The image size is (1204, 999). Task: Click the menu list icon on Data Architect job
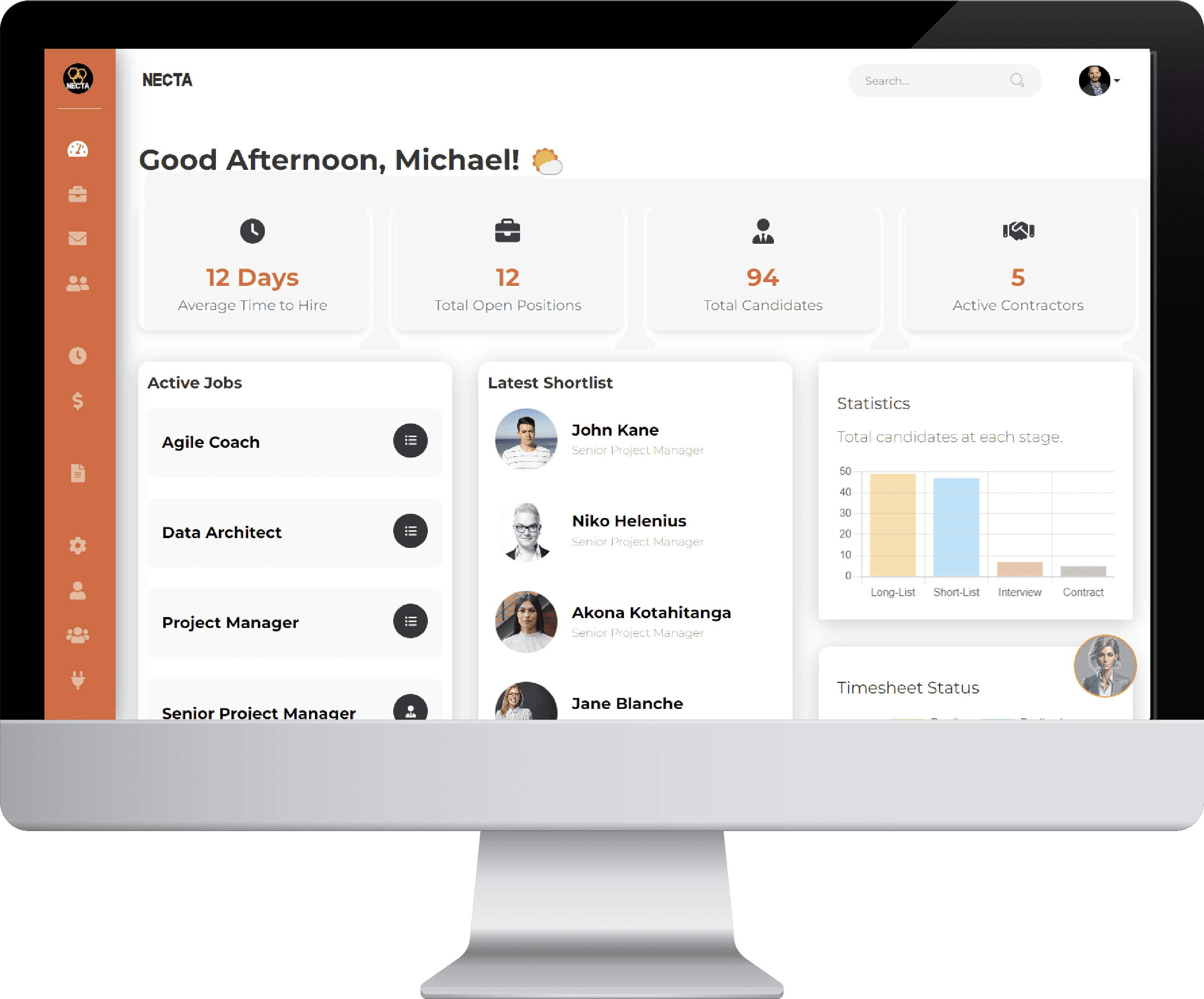tap(410, 531)
